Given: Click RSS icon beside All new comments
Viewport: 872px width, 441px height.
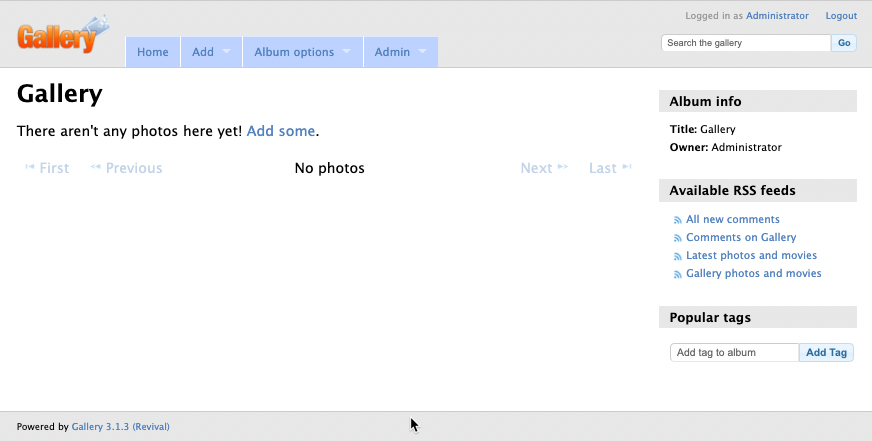Looking at the screenshot, I should (x=677, y=220).
